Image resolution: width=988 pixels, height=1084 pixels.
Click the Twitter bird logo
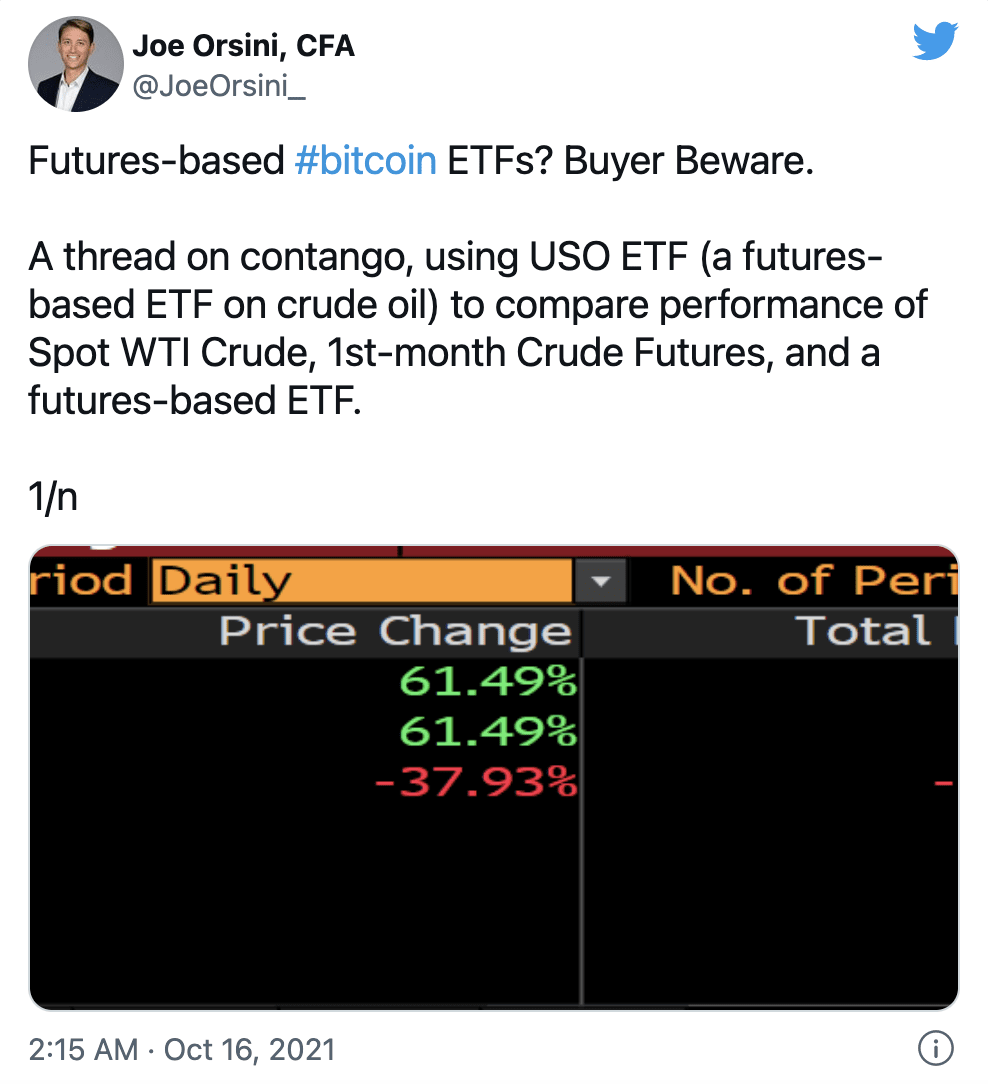coord(935,41)
